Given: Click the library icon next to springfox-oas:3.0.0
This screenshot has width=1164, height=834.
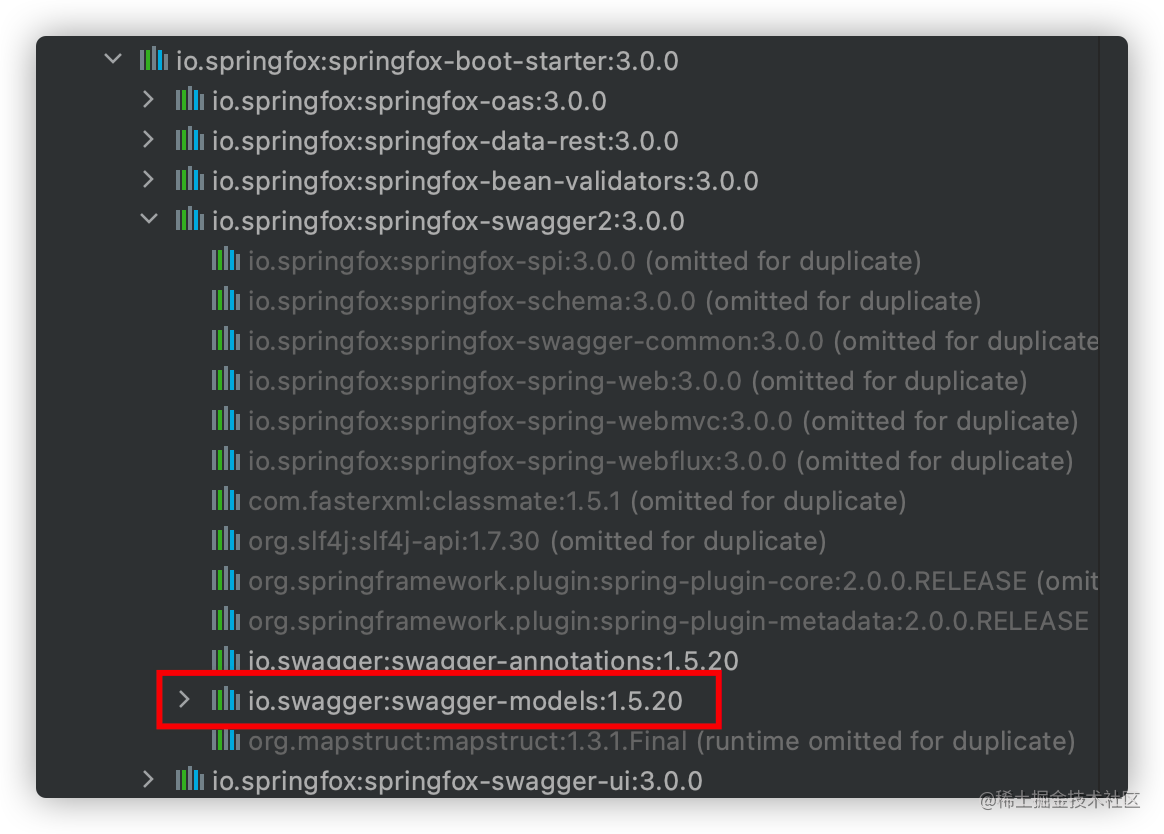Looking at the screenshot, I should 189,100.
